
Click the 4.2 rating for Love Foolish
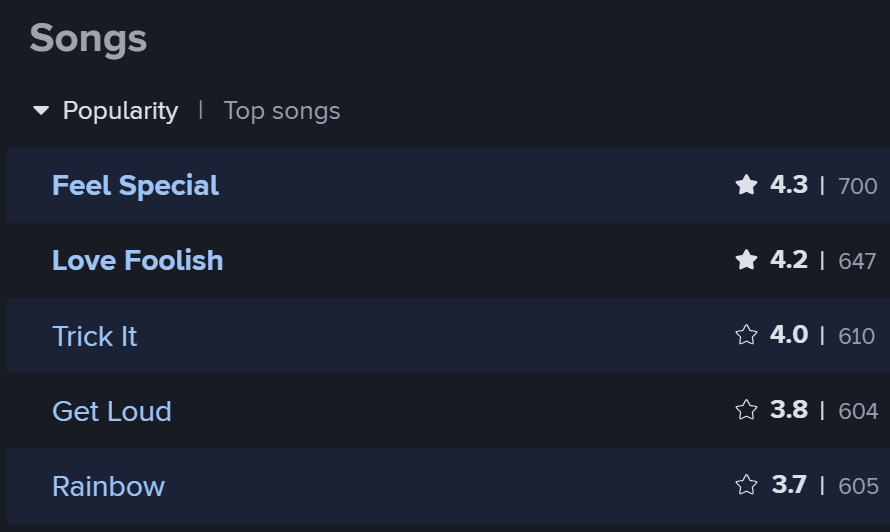[x=789, y=260]
